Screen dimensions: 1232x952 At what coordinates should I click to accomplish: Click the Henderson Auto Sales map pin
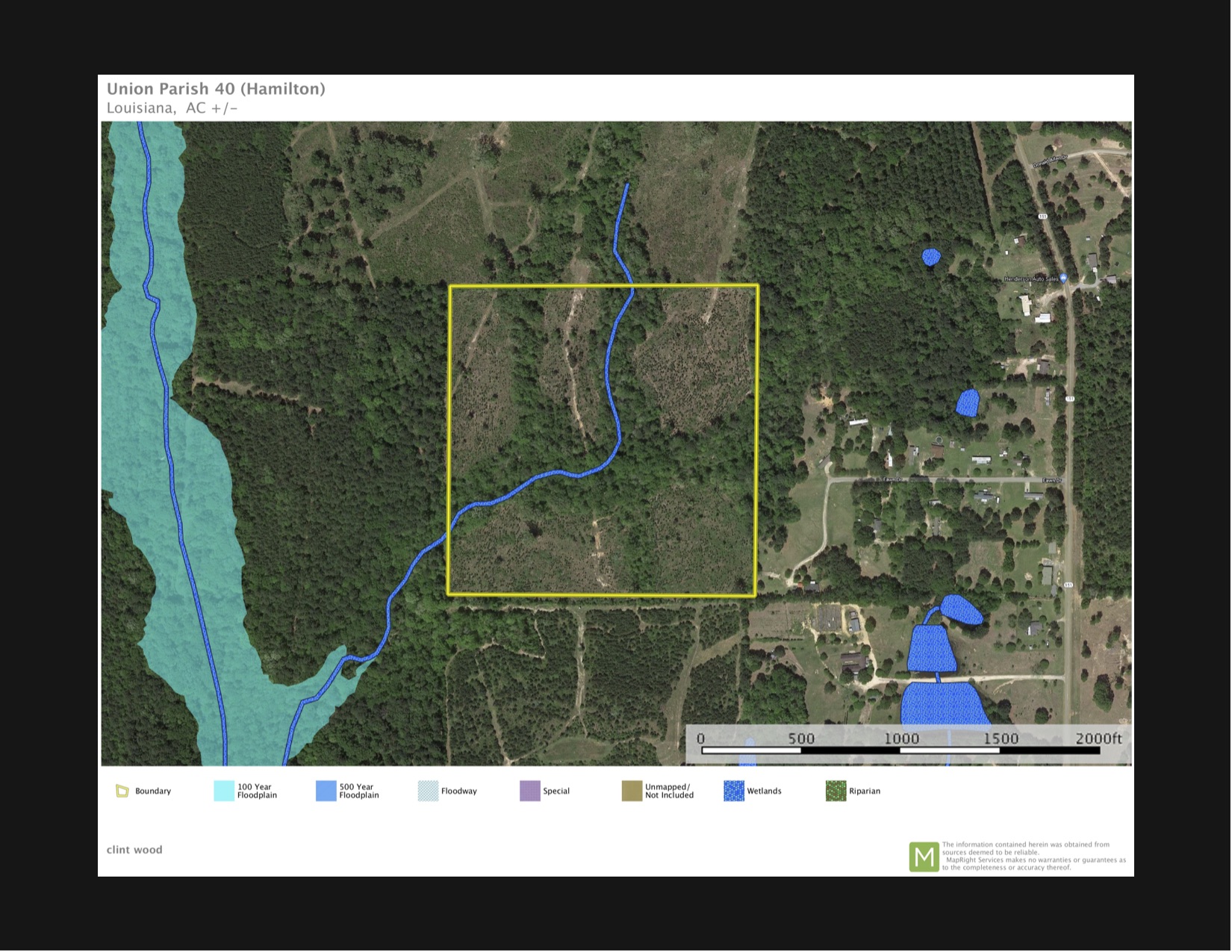click(1063, 279)
